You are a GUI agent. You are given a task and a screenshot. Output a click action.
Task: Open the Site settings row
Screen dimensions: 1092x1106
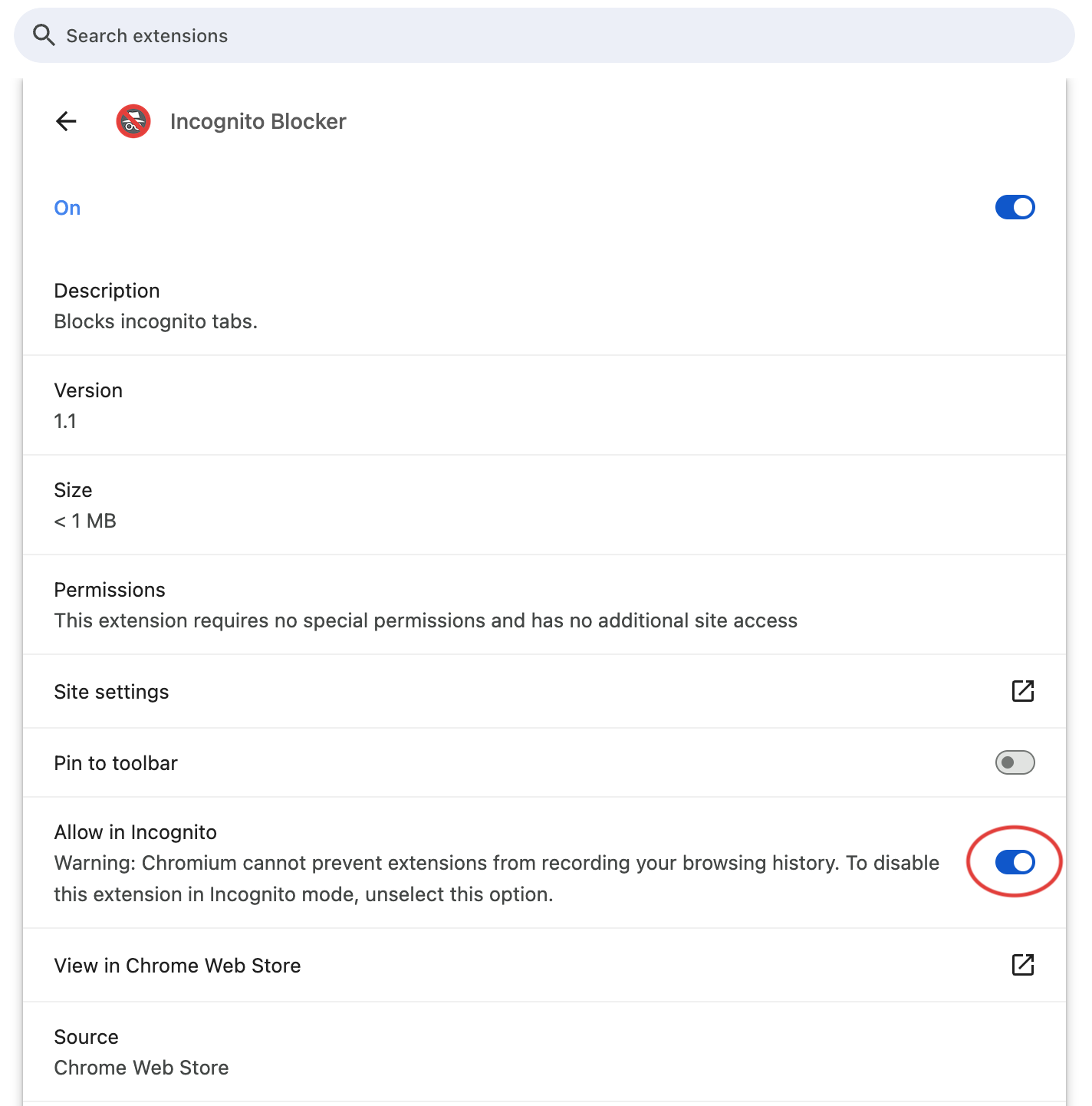click(x=544, y=691)
